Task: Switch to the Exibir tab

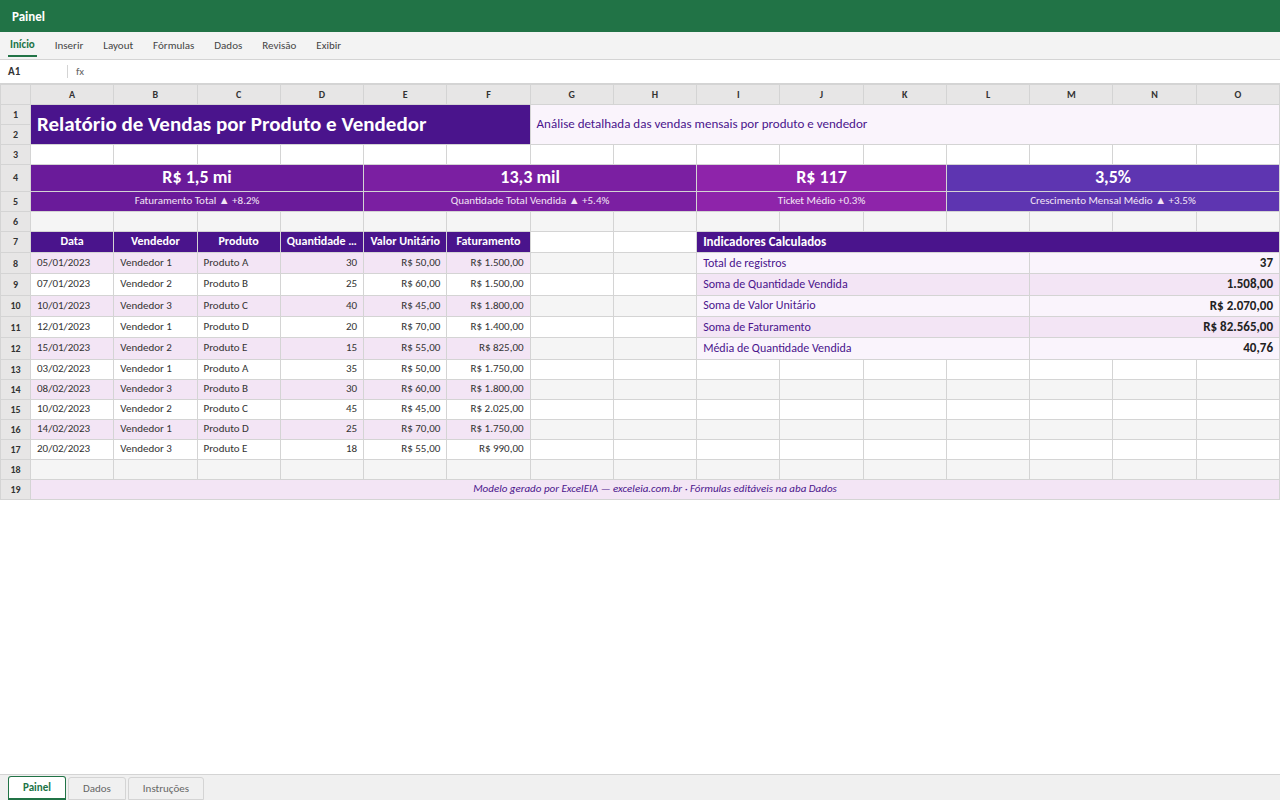Action: (x=328, y=45)
